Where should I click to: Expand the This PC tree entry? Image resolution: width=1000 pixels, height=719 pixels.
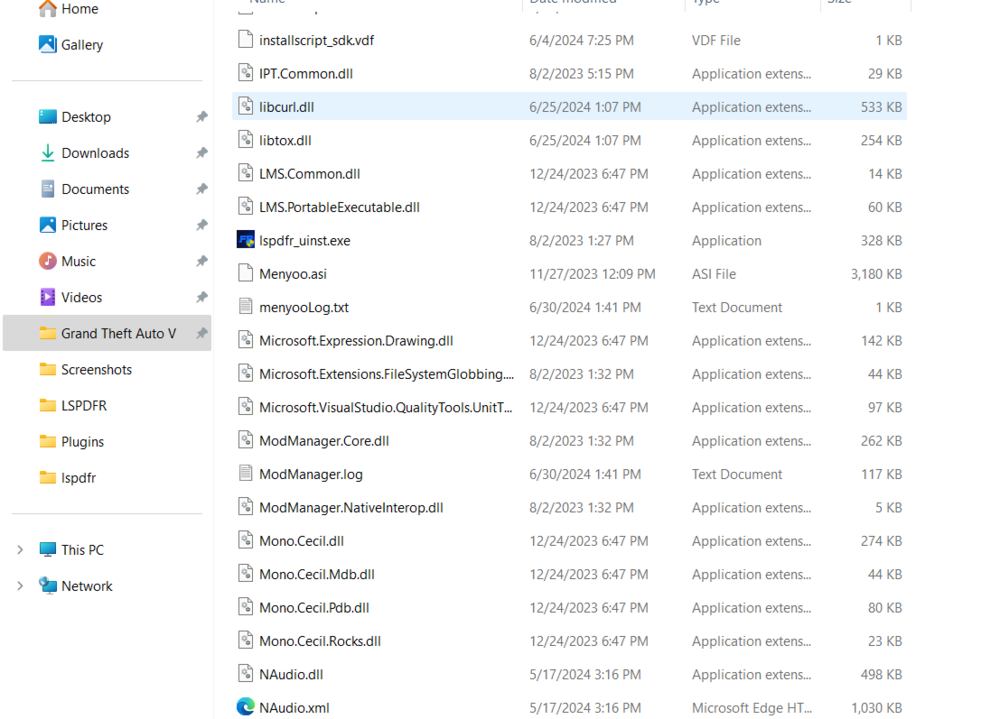21,549
